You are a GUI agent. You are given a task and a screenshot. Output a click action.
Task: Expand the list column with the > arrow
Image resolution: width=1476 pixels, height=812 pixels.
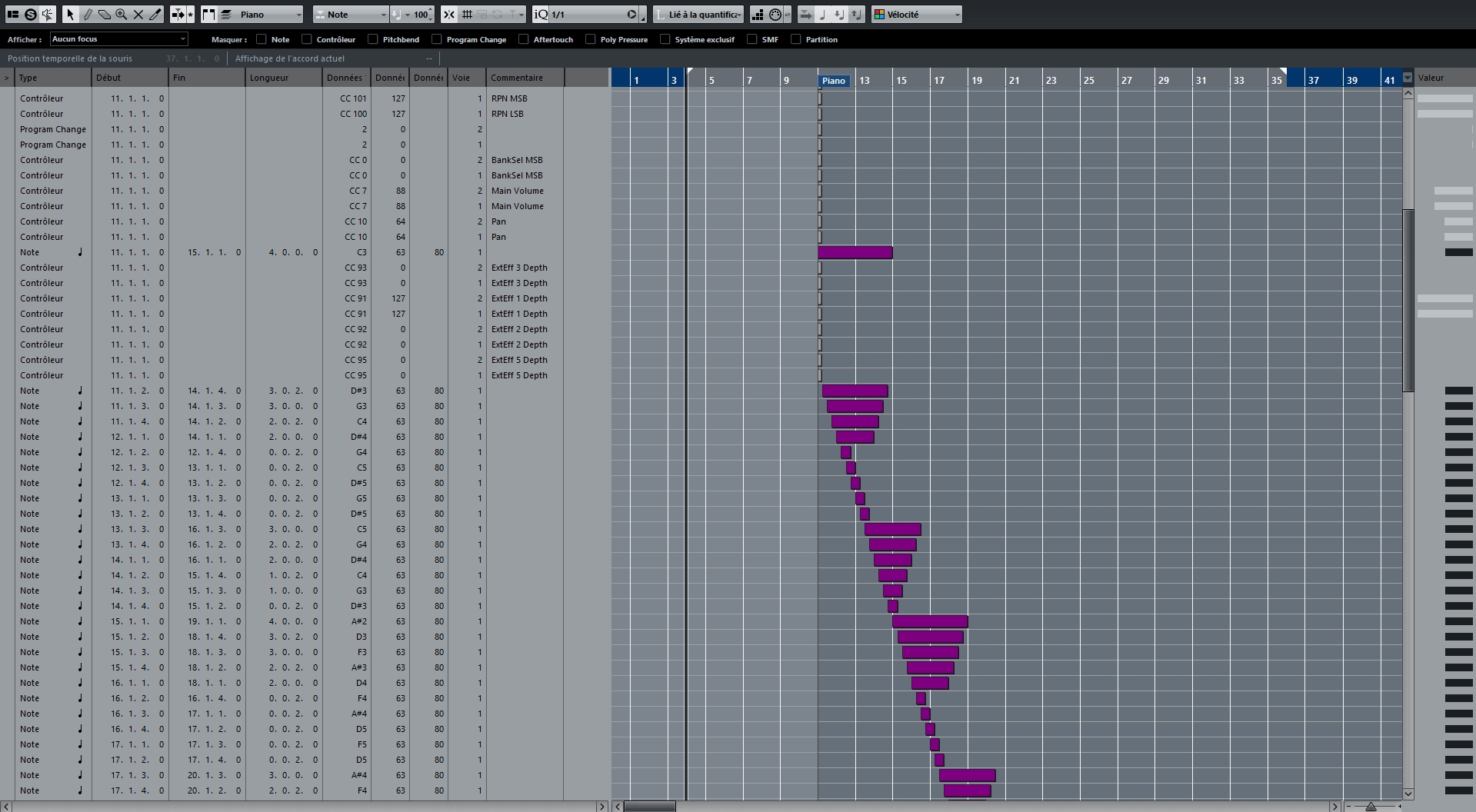(x=7, y=78)
